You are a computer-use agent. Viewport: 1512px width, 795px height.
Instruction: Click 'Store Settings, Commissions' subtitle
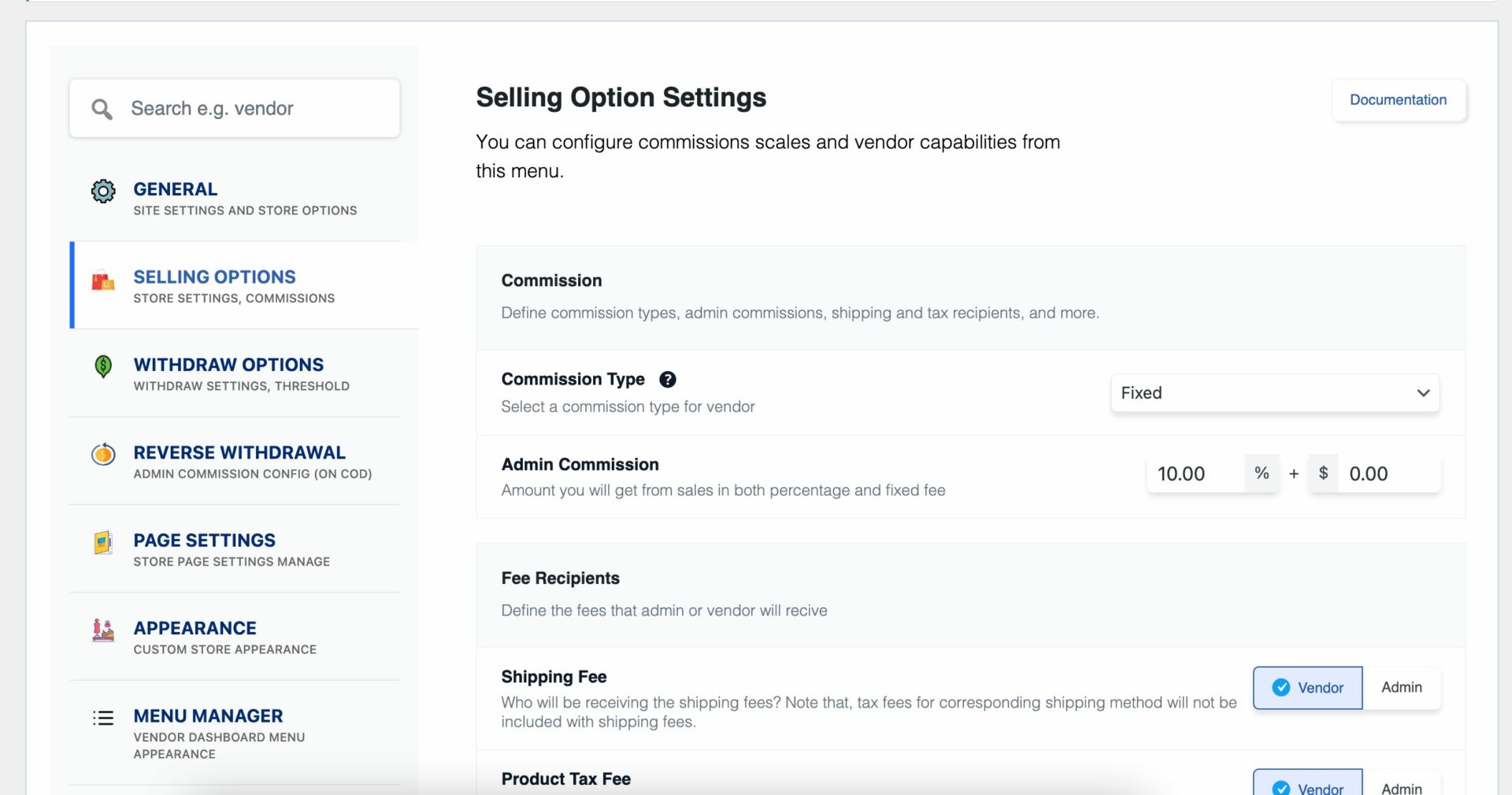coord(234,299)
